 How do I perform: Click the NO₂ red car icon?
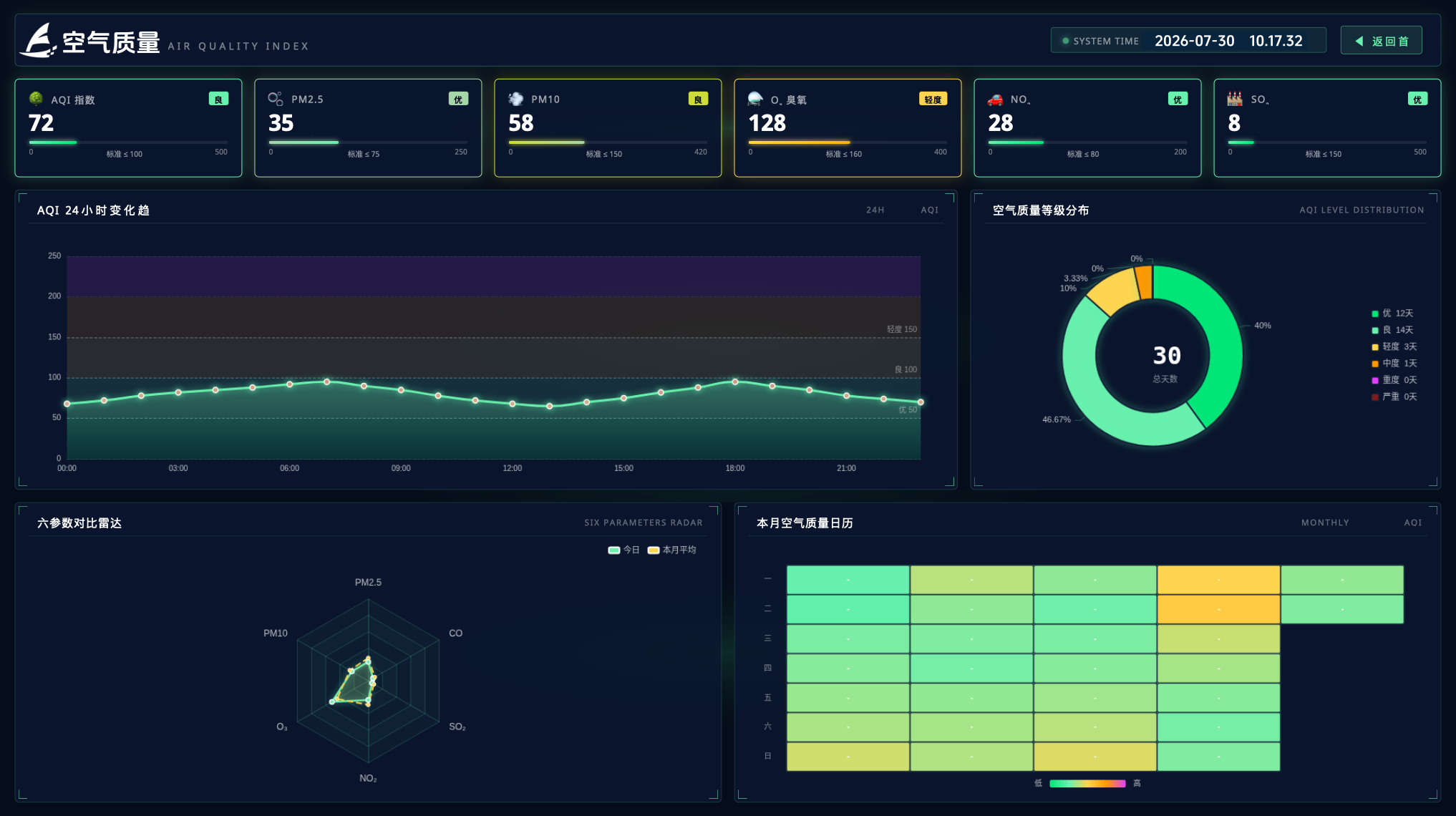click(x=995, y=99)
